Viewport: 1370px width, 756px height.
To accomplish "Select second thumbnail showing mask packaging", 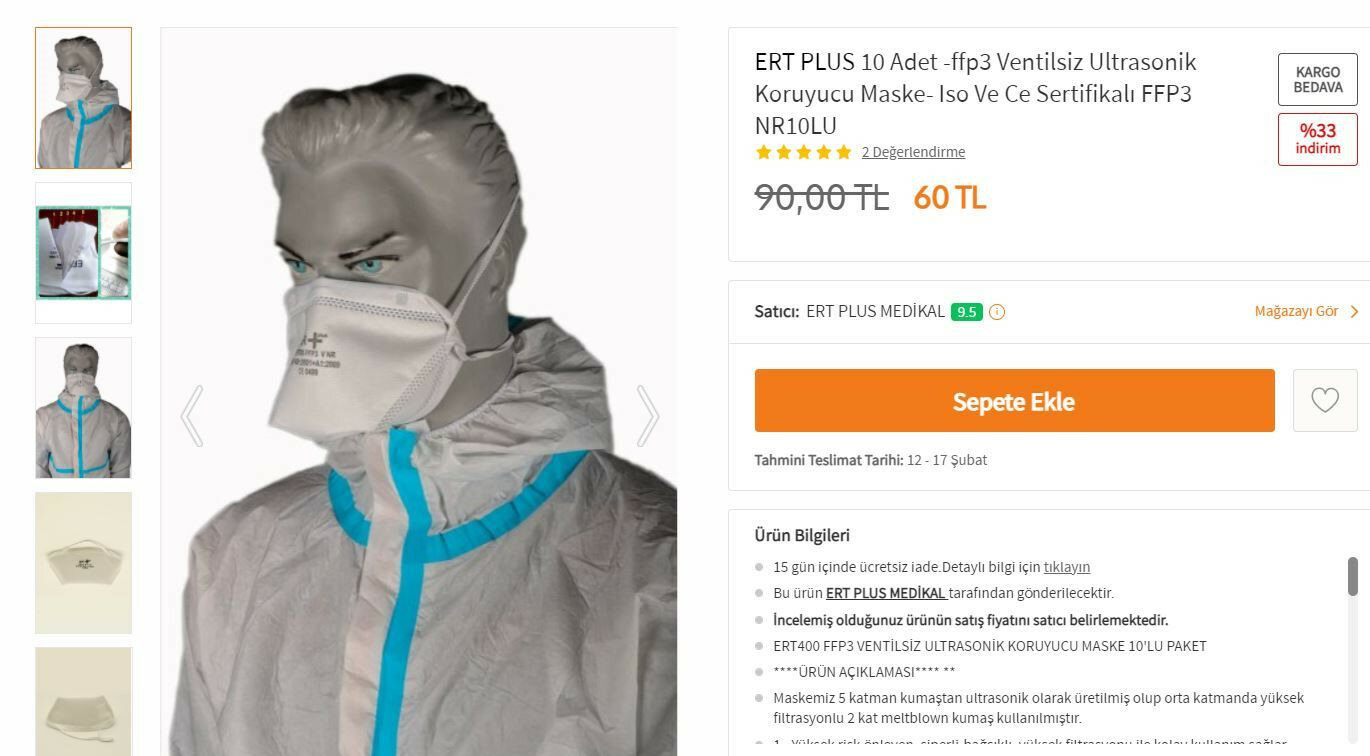I will point(83,253).
